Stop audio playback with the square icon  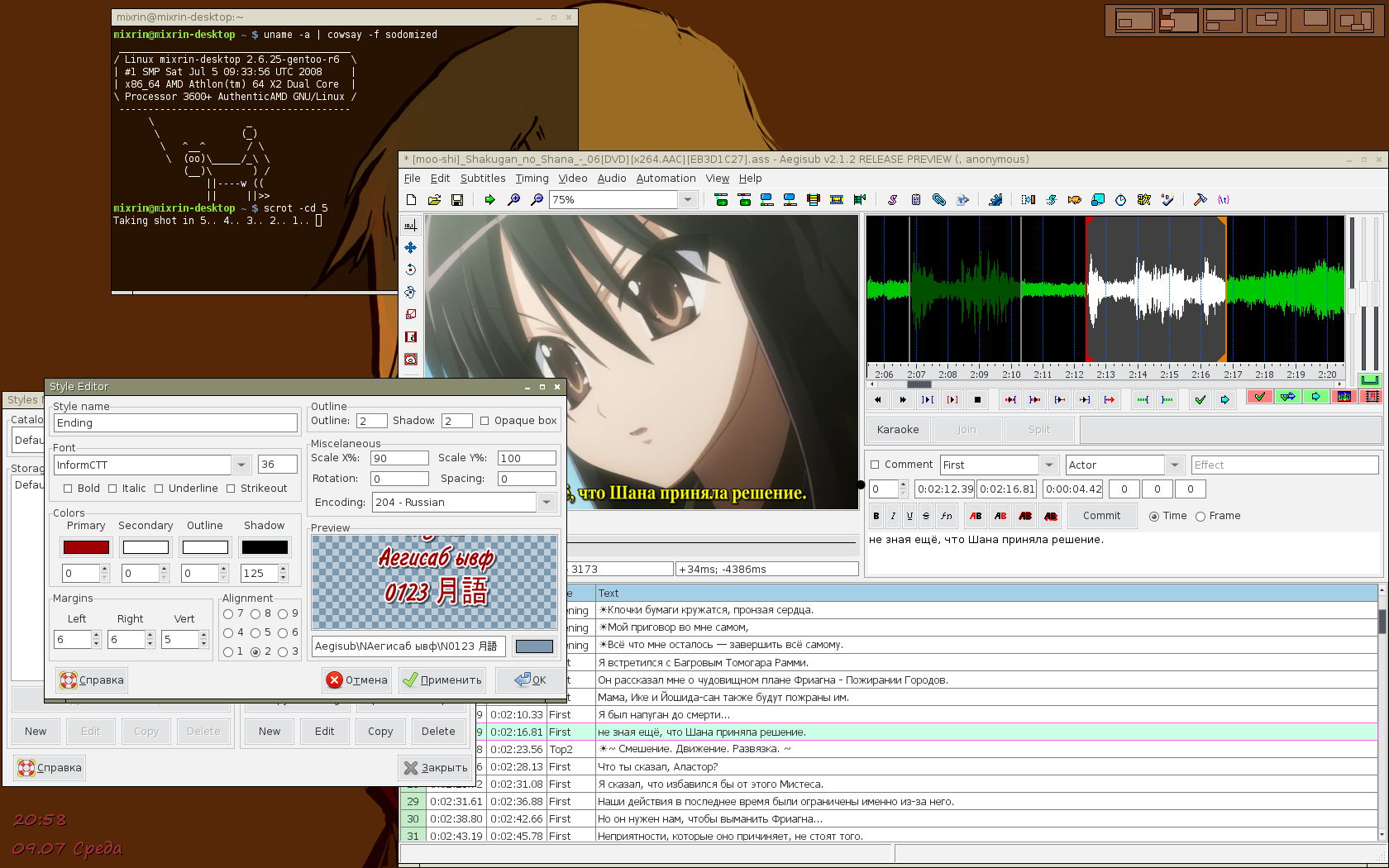coord(977,399)
